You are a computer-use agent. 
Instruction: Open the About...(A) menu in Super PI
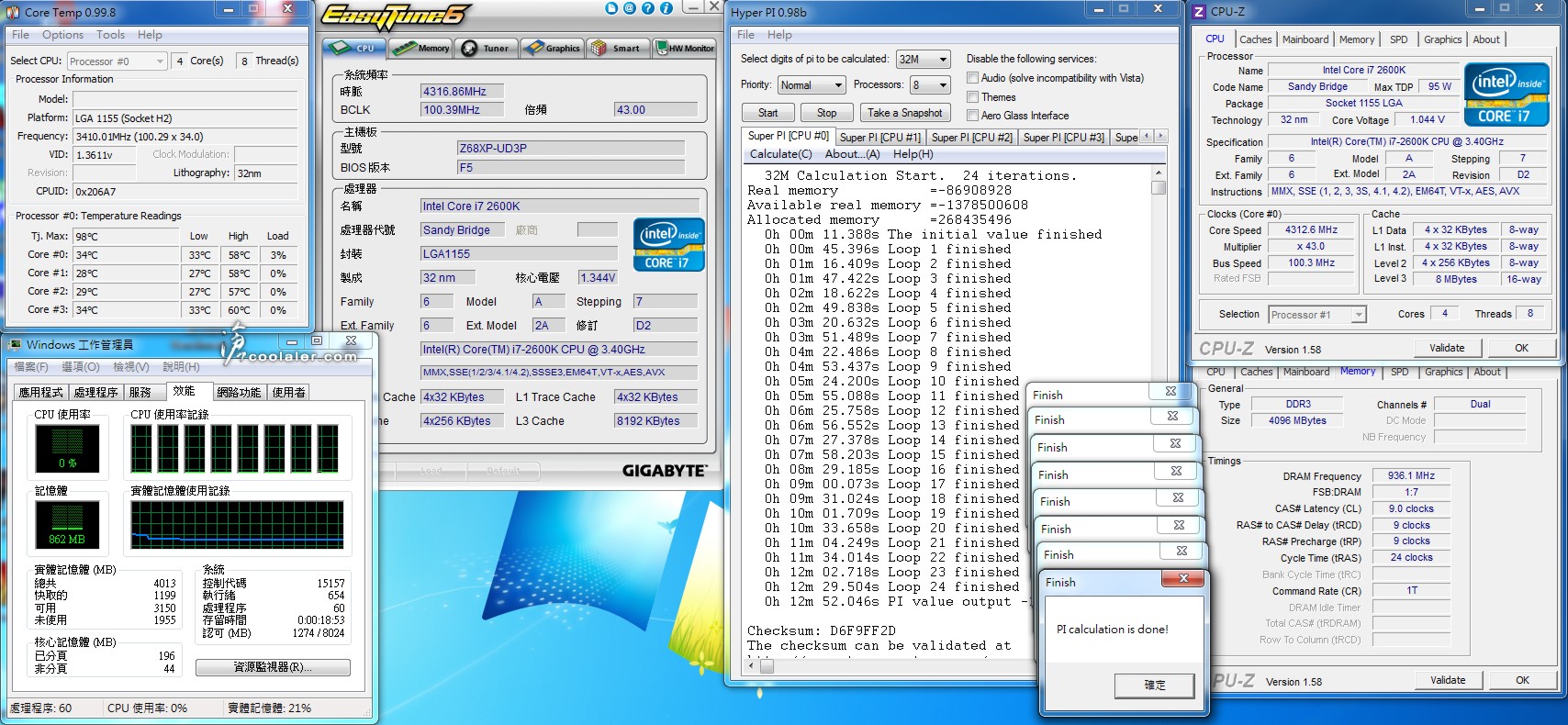click(x=852, y=154)
